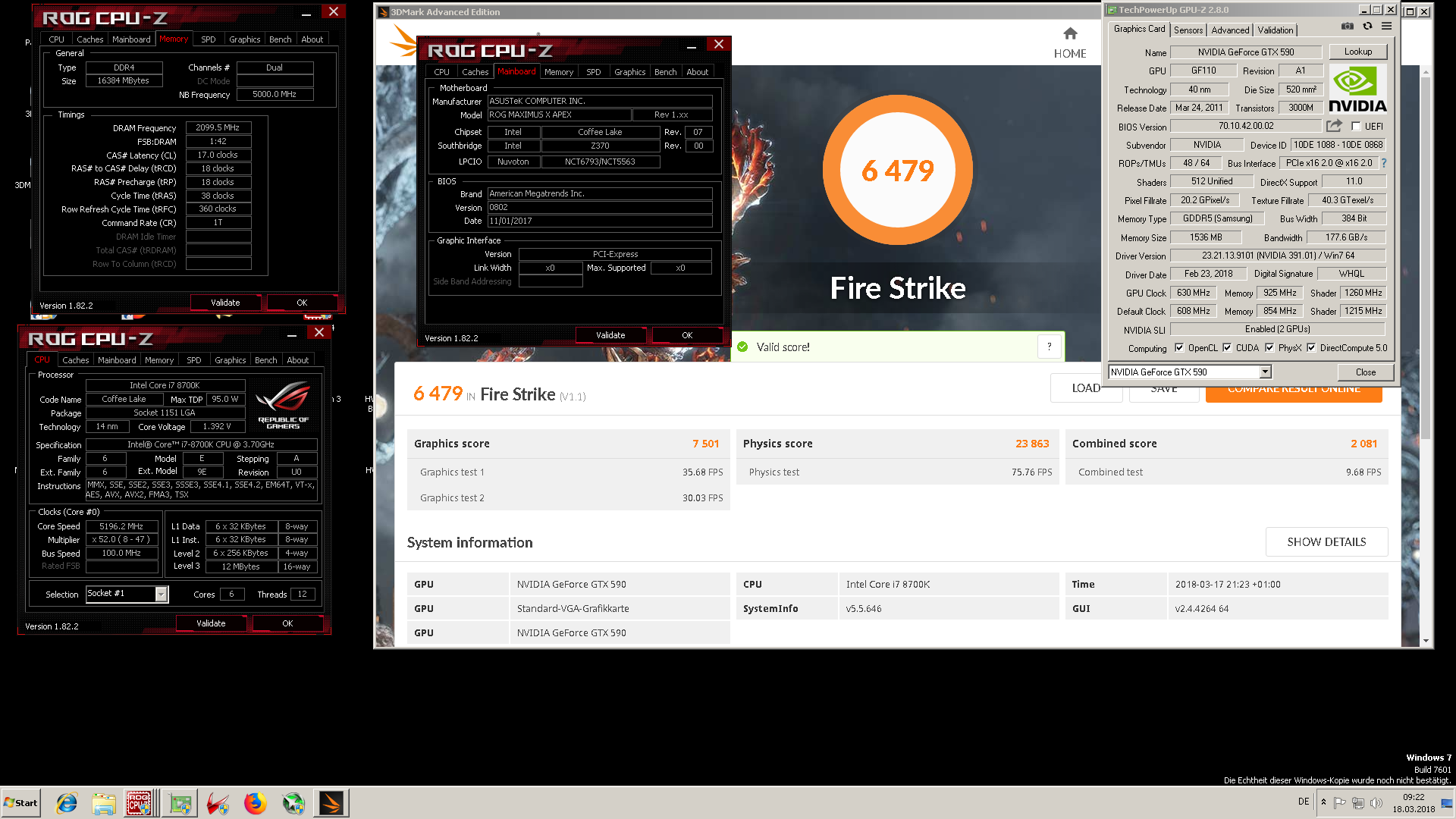This screenshot has width=1456, height=819.
Task: Select Graphics tab in bottom CPU-Z window
Action: [x=231, y=360]
